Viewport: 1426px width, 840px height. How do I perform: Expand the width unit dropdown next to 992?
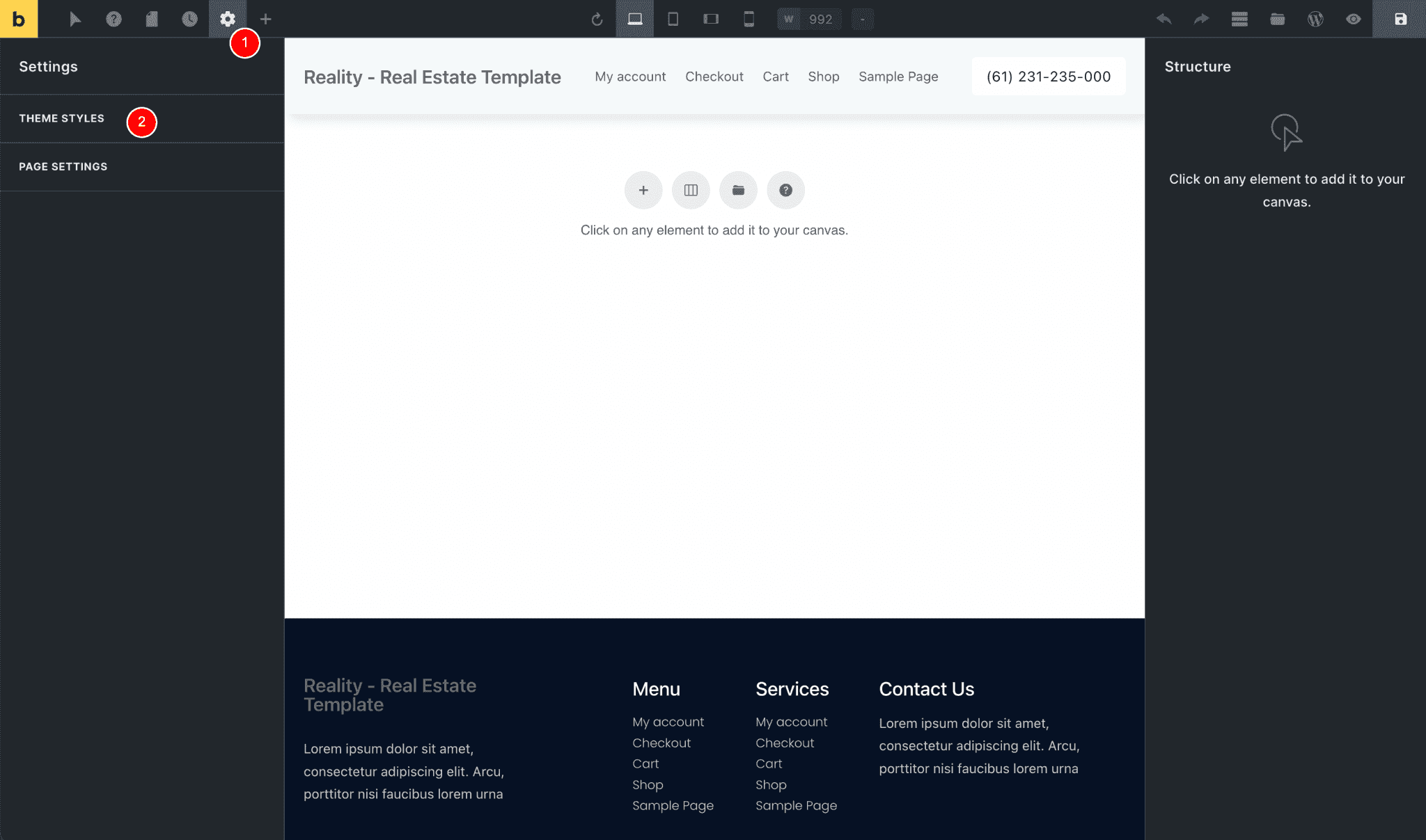pyautogui.click(x=862, y=19)
